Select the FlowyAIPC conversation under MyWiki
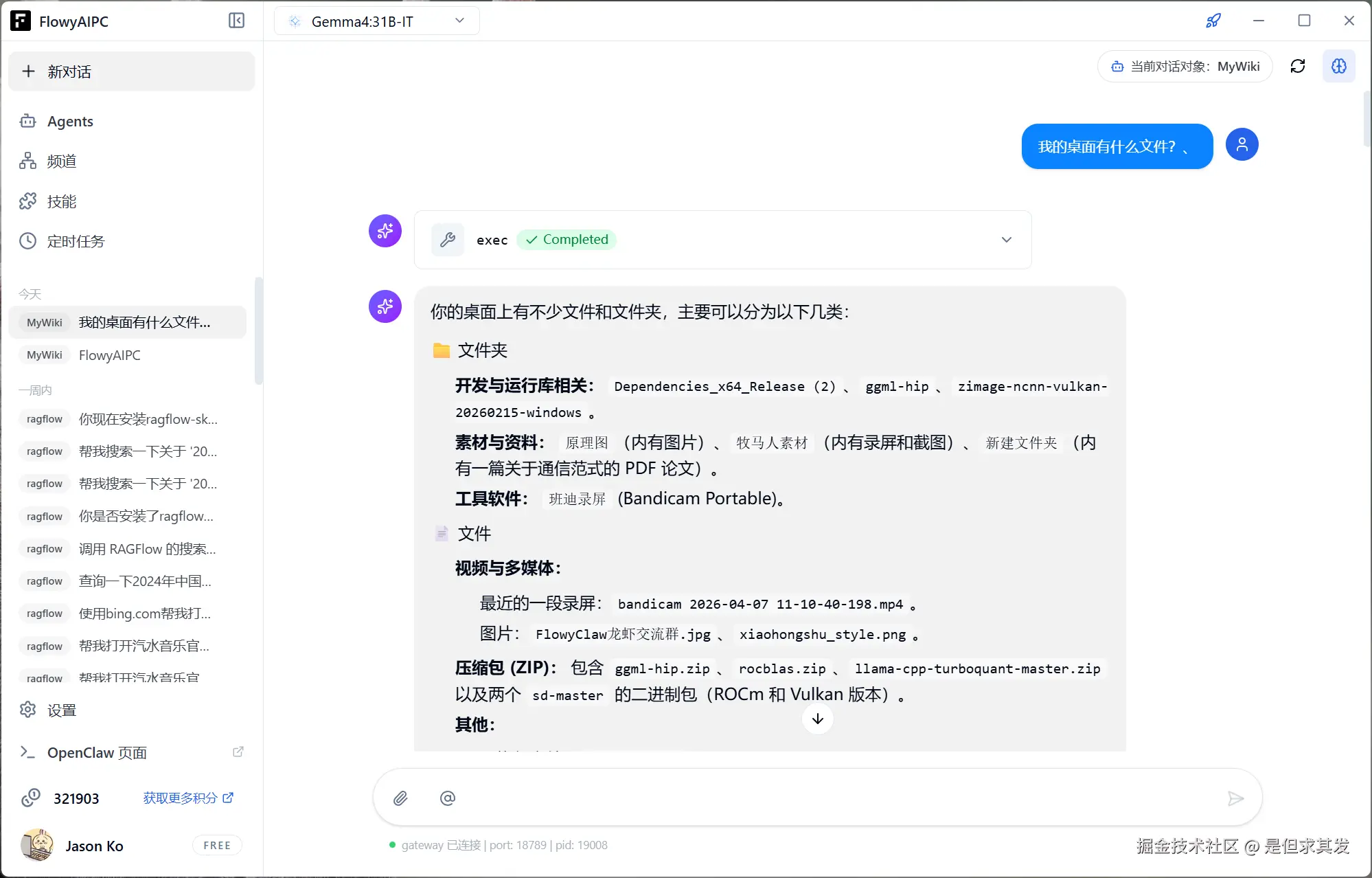Viewport: 1372px width, 878px height. (110, 354)
